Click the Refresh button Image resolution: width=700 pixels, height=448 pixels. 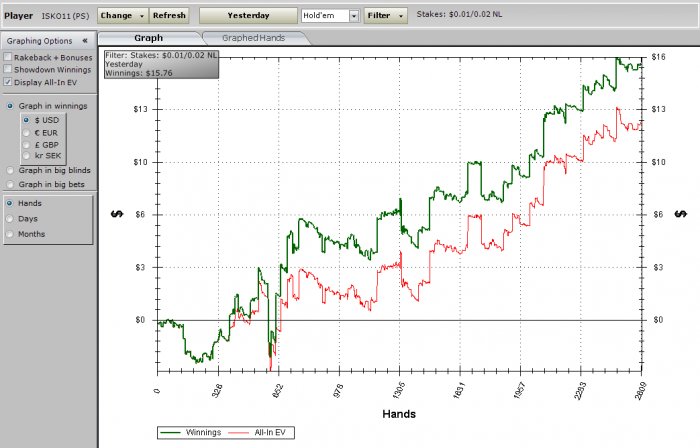[x=169, y=16]
